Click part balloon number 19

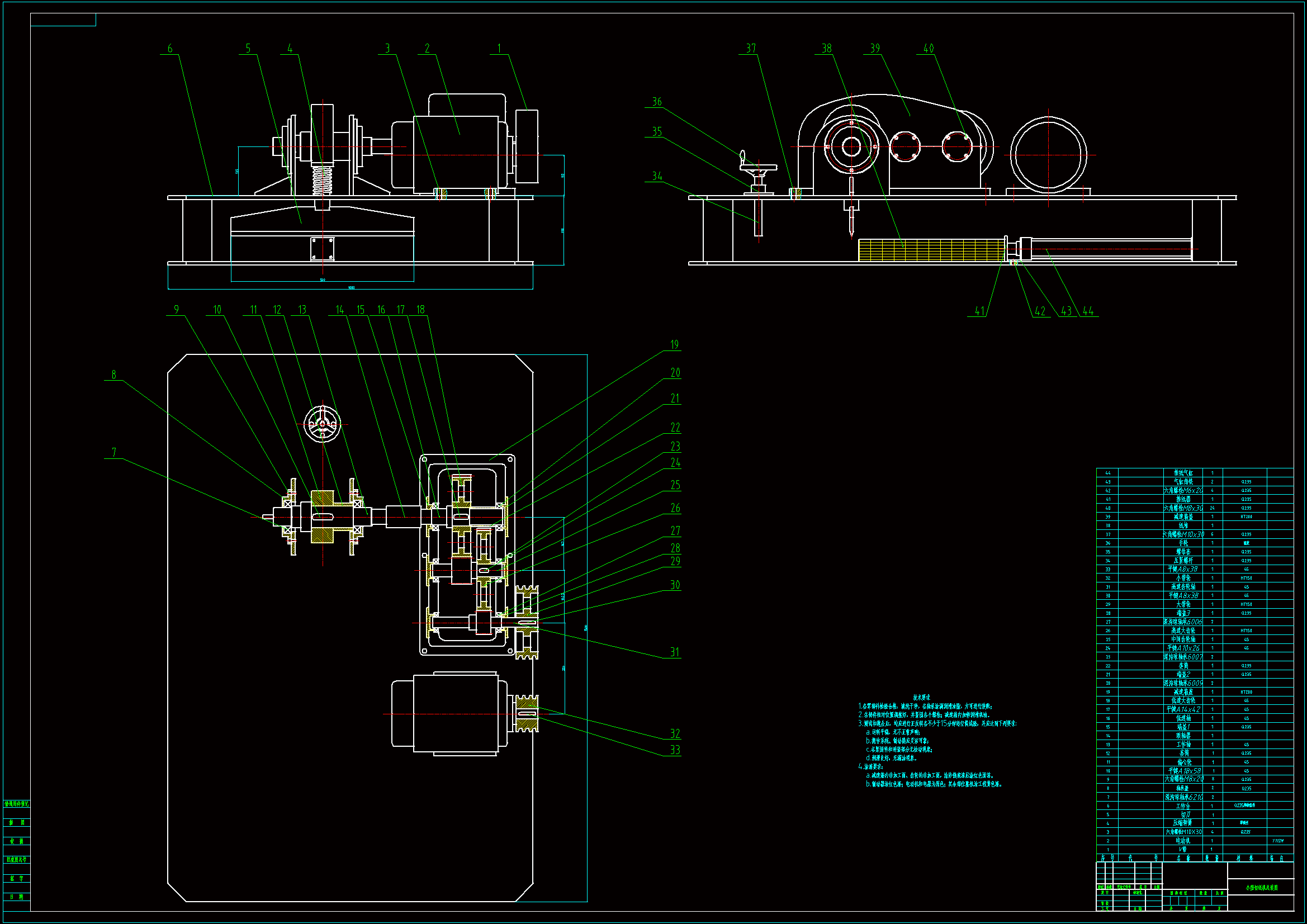coord(674,345)
